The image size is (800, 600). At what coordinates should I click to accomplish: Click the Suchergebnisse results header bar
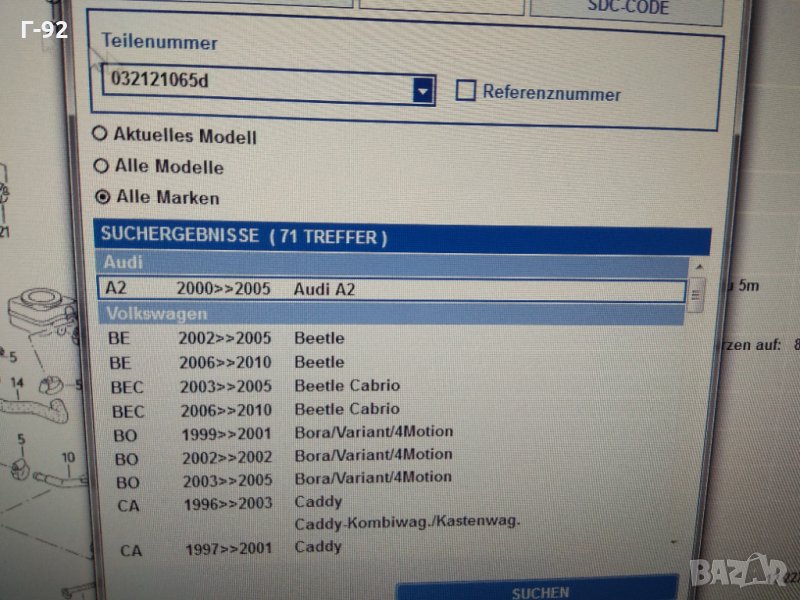(400, 238)
